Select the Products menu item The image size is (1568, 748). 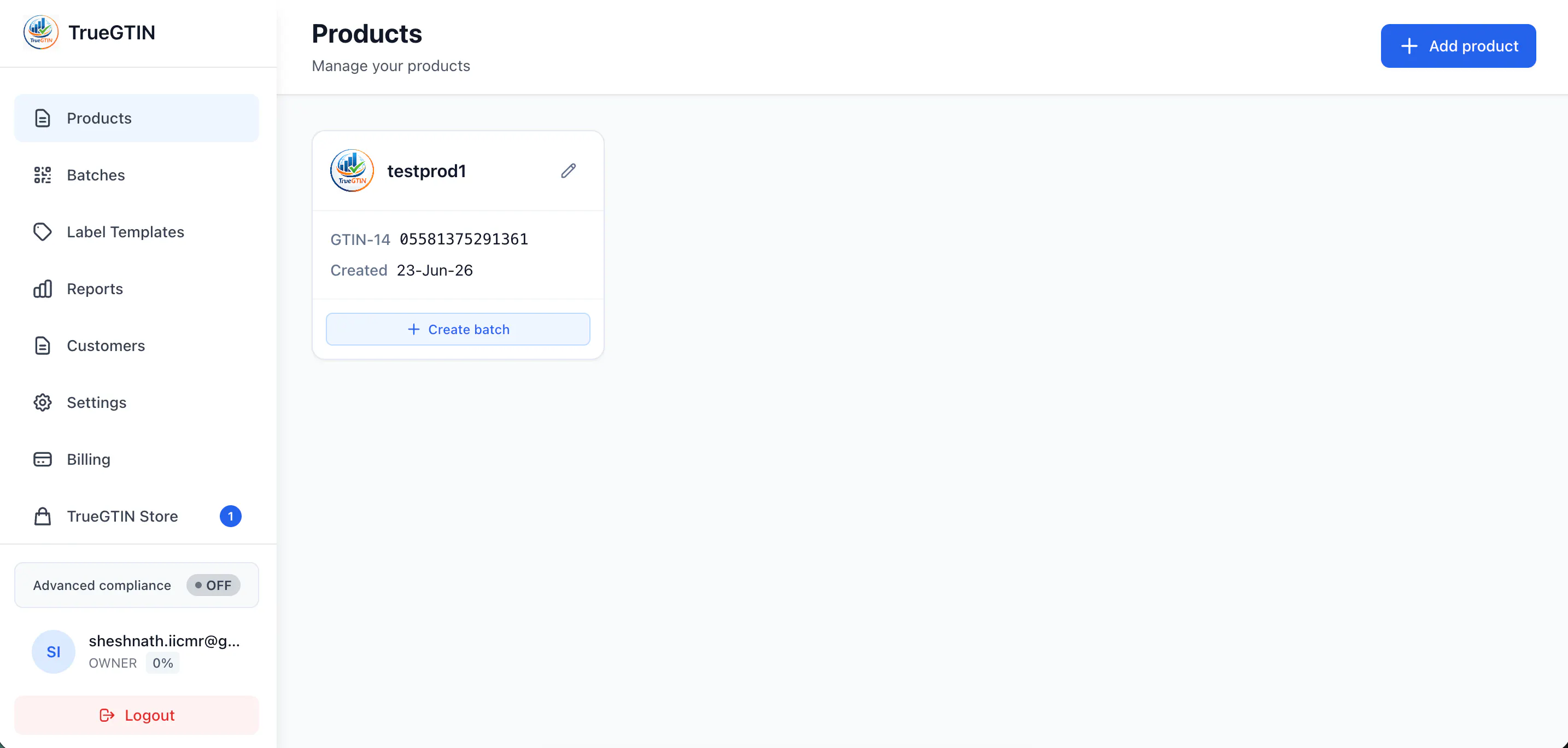(136, 118)
